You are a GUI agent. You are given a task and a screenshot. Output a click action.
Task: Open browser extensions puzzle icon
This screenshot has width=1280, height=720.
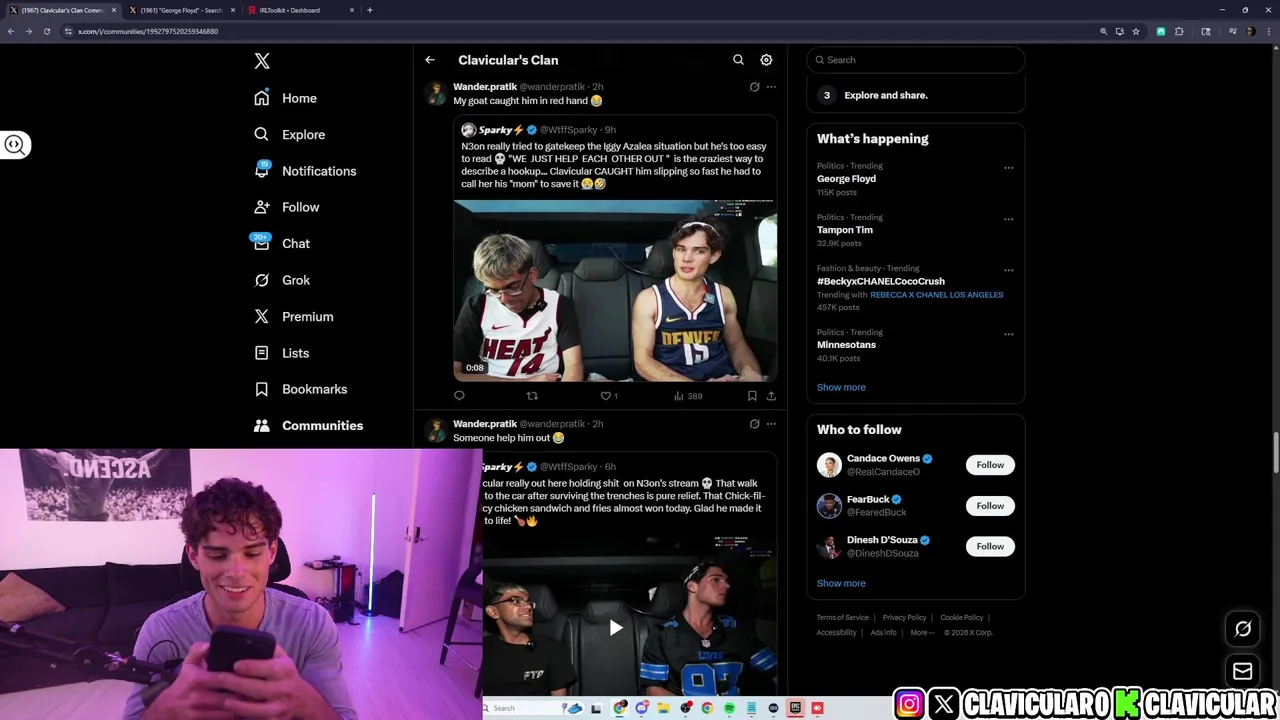tap(1180, 31)
